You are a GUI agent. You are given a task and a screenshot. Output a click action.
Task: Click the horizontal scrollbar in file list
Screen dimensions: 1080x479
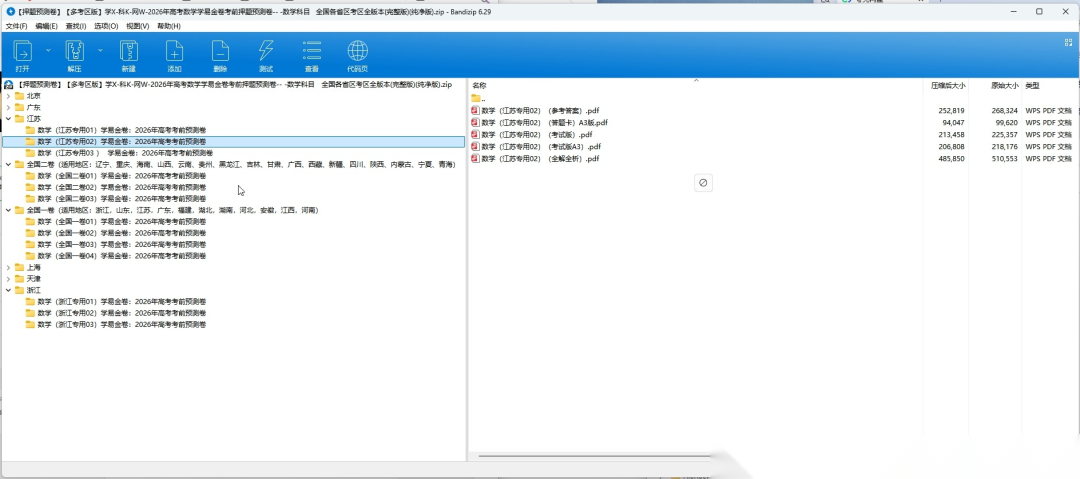click(594, 456)
